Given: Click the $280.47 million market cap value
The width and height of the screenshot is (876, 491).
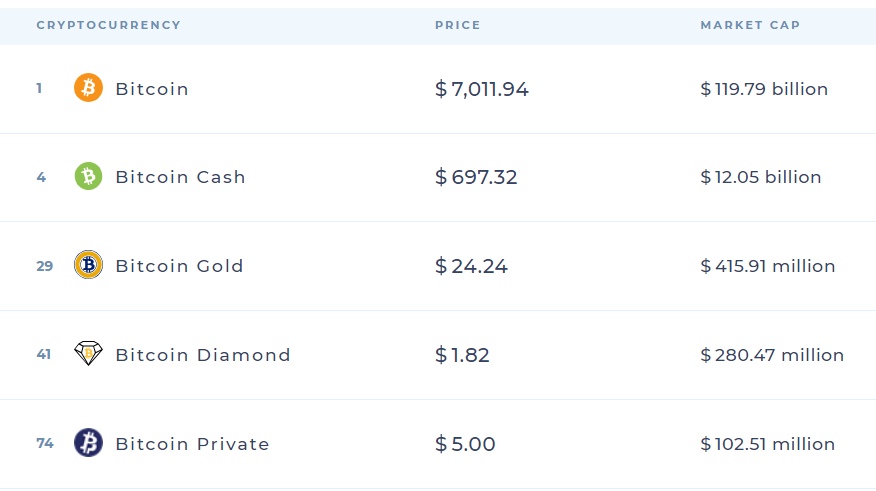Looking at the screenshot, I should pyautogui.click(x=772, y=355).
